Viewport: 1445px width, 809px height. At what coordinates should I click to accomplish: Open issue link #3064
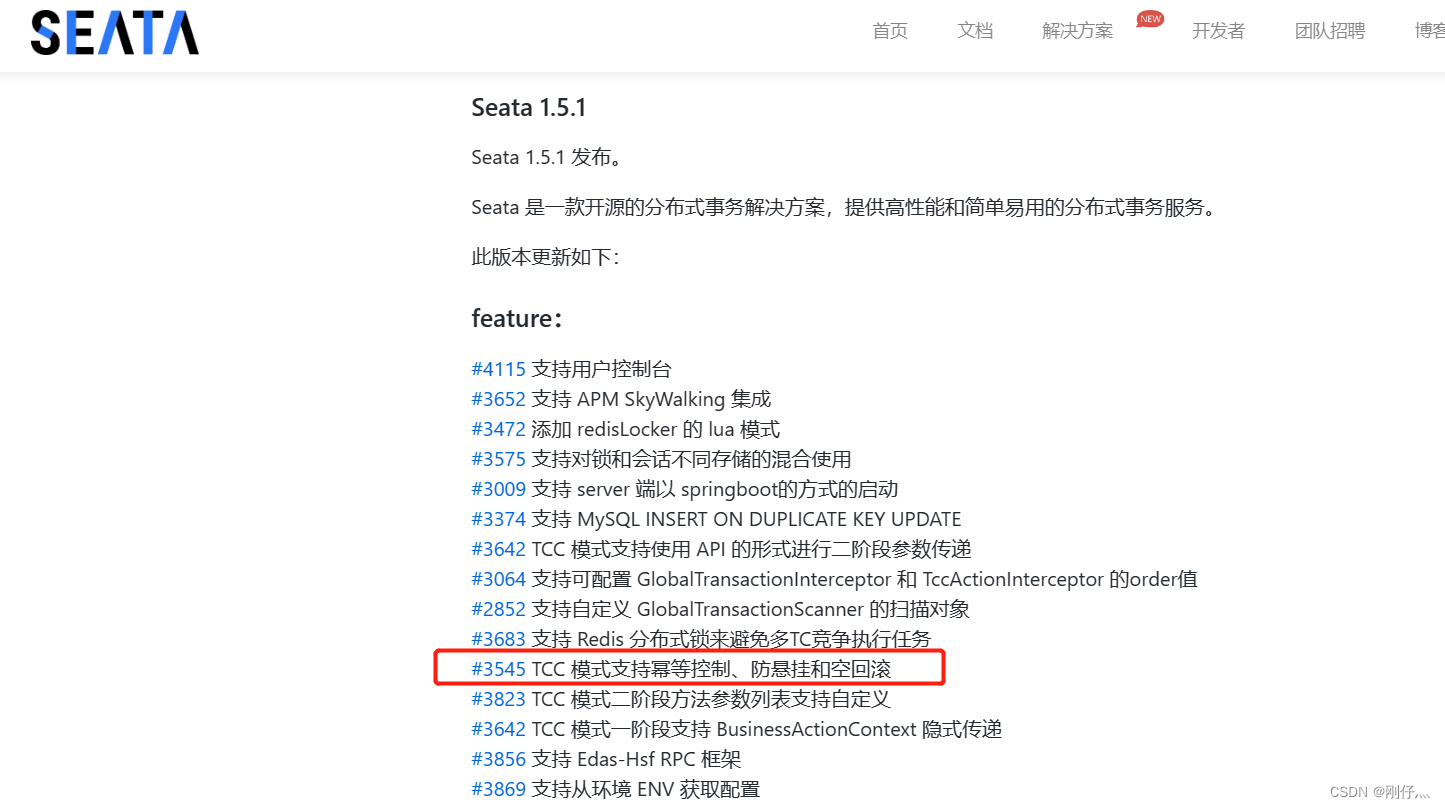coord(498,579)
